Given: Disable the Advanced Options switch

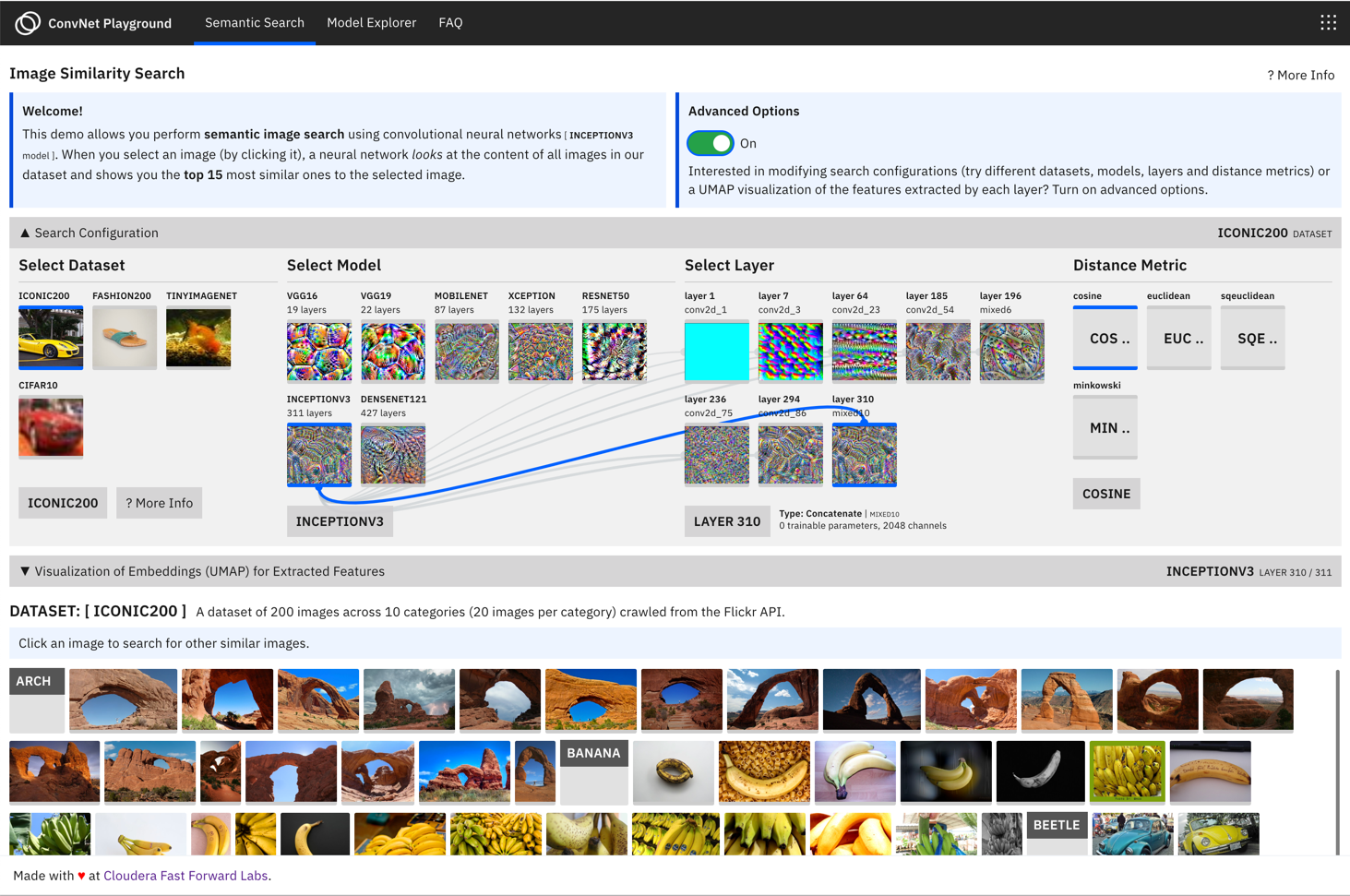Looking at the screenshot, I should coord(709,143).
